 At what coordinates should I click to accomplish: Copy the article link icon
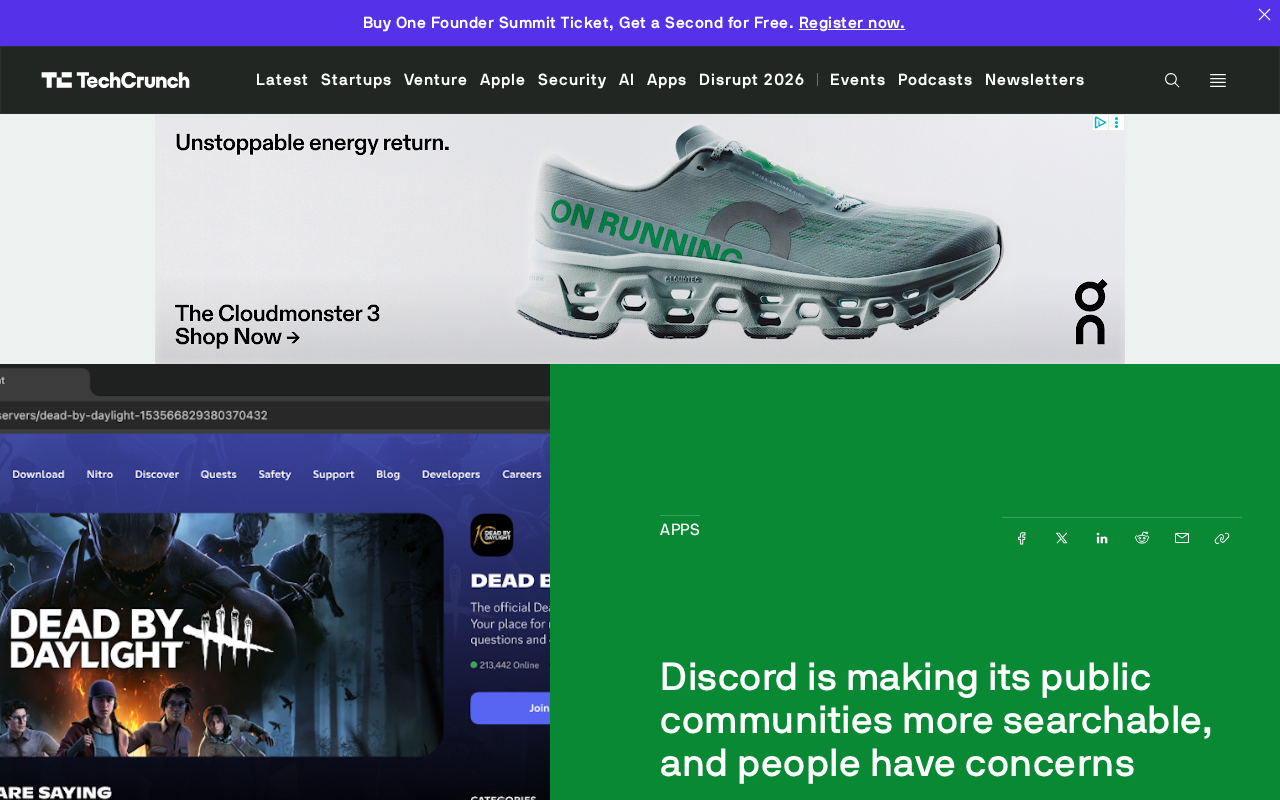1222,538
